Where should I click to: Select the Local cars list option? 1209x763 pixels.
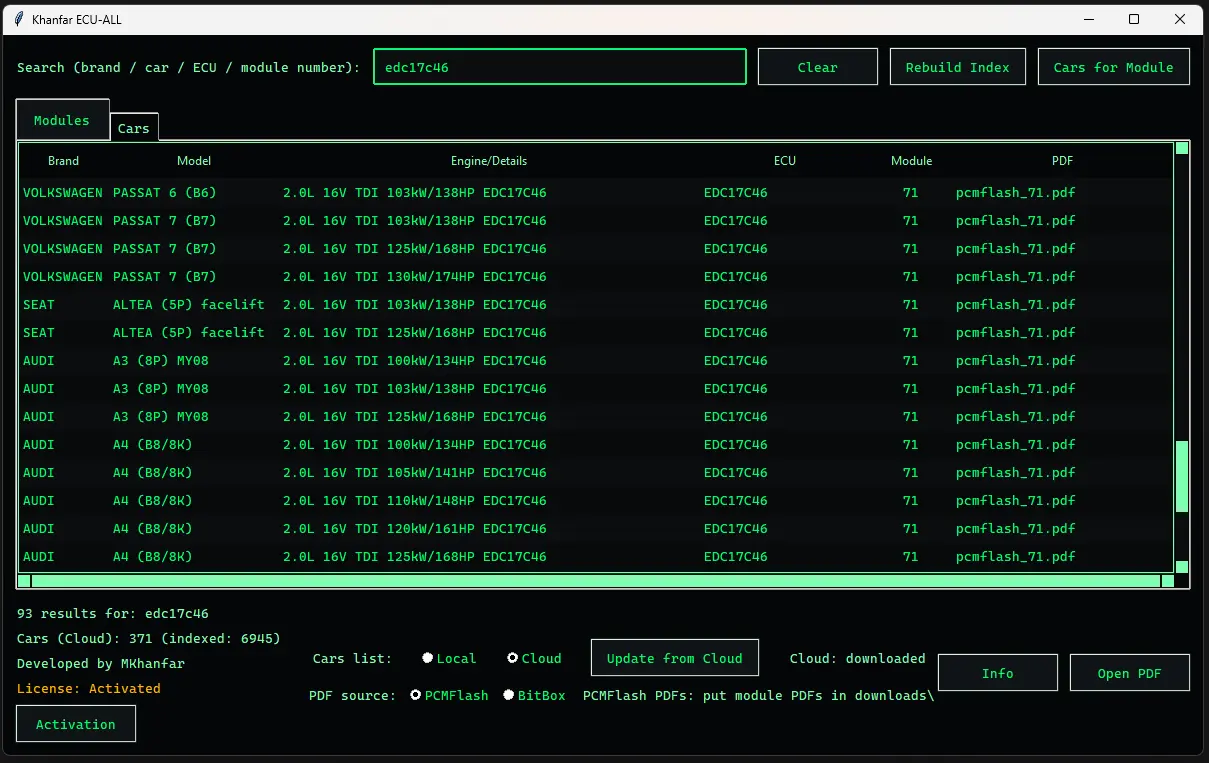427,658
